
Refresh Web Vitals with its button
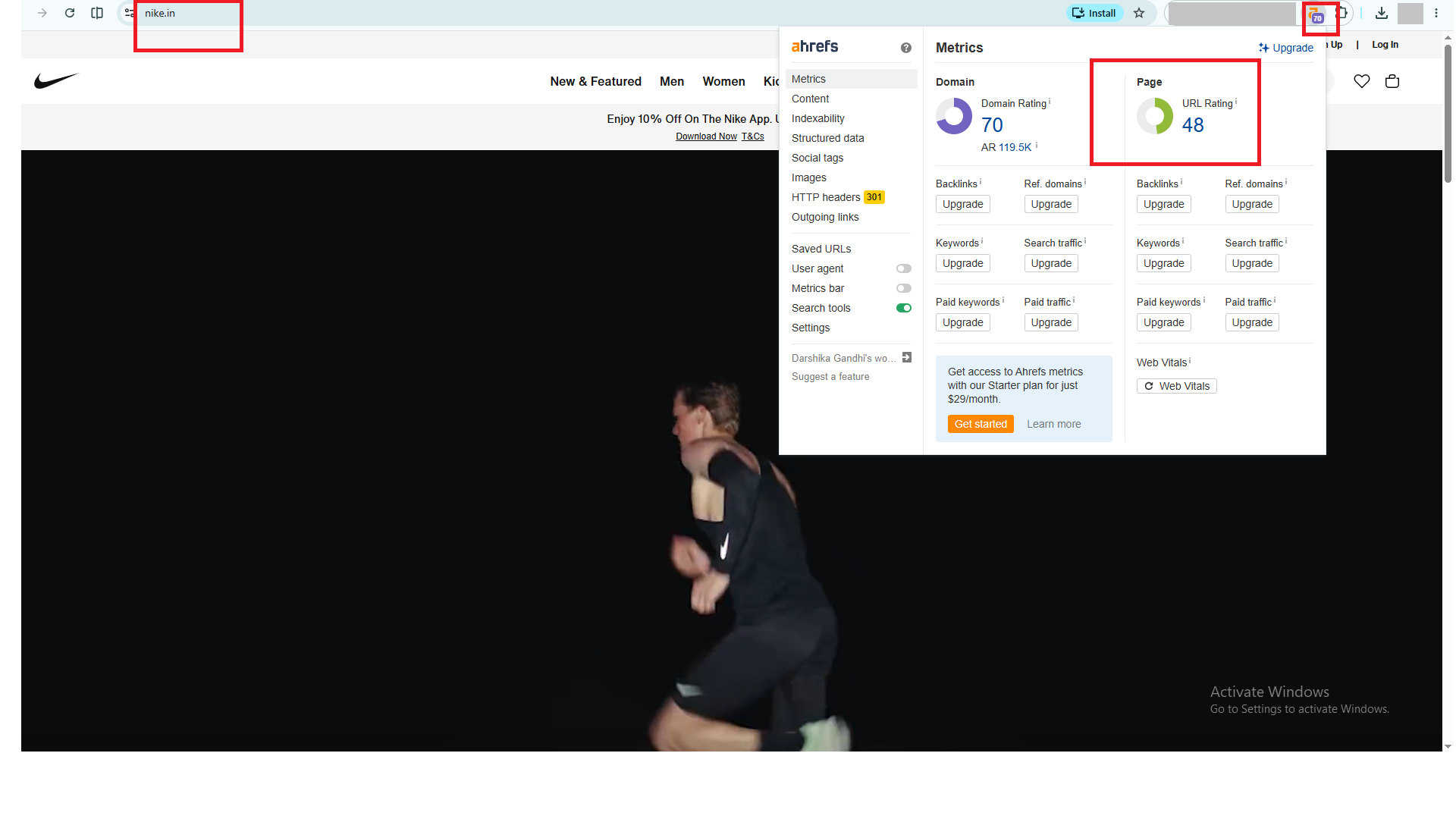point(1176,386)
